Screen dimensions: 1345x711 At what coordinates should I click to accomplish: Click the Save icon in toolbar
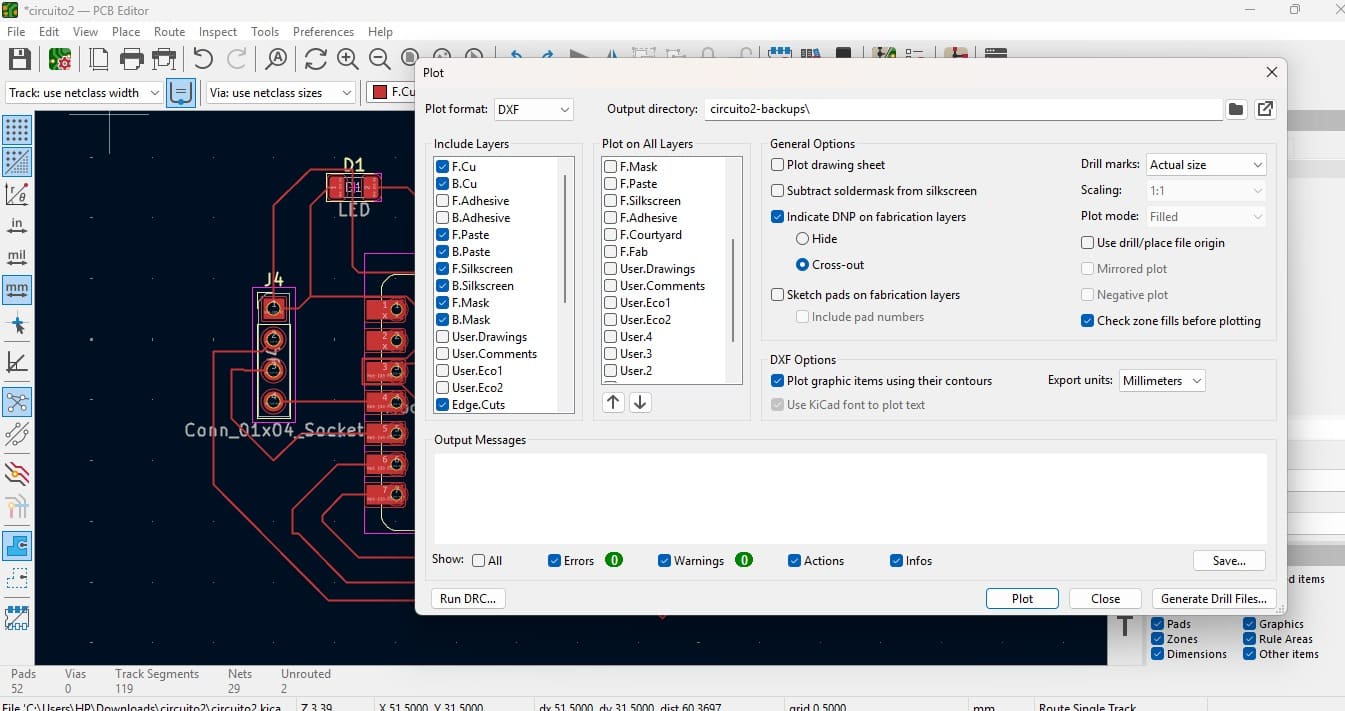pos(20,59)
